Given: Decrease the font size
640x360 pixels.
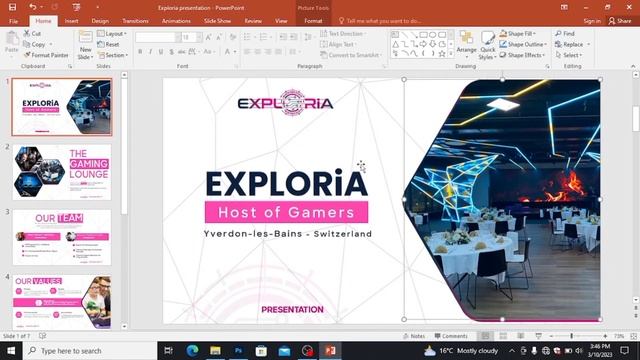Looking at the screenshot, I should click(x=219, y=38).
